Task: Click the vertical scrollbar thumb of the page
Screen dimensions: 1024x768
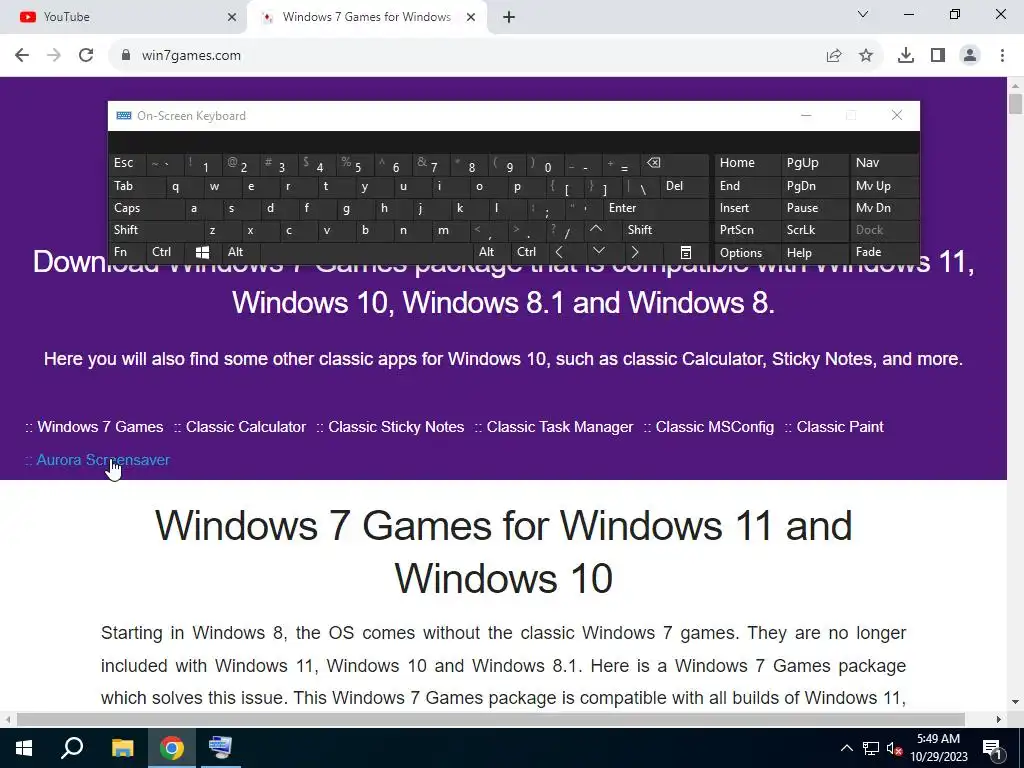Action: click(x=1015, y=104)
